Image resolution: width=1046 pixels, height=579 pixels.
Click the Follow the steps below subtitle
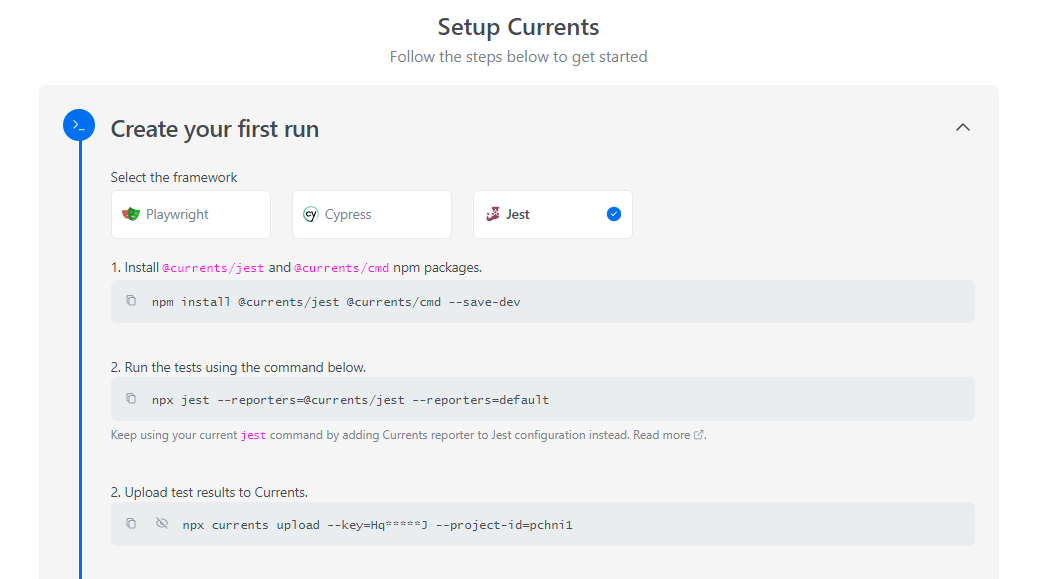pos(518,57)
